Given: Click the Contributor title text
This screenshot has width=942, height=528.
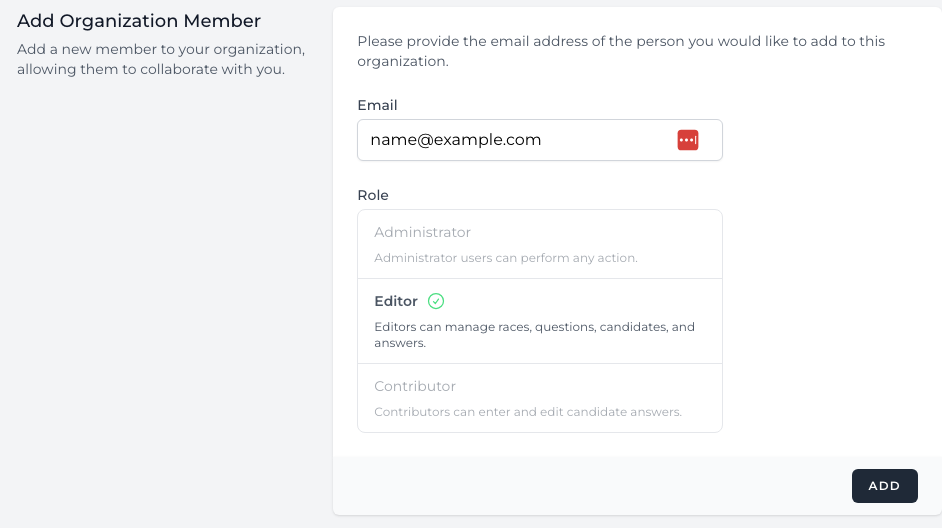Looking at the screenshot, I should coord(415,386).
